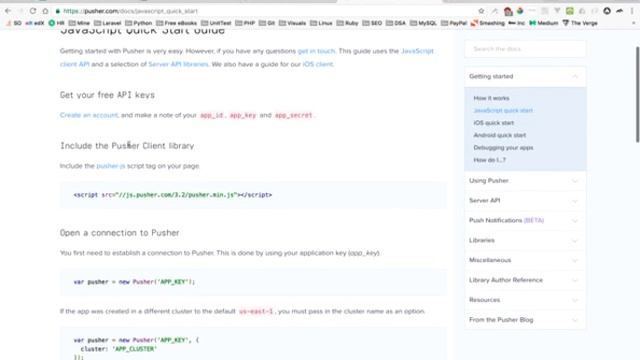Open the browser home page
The width and height of the screenshot is (640, 360).
[x=45, y=11]
